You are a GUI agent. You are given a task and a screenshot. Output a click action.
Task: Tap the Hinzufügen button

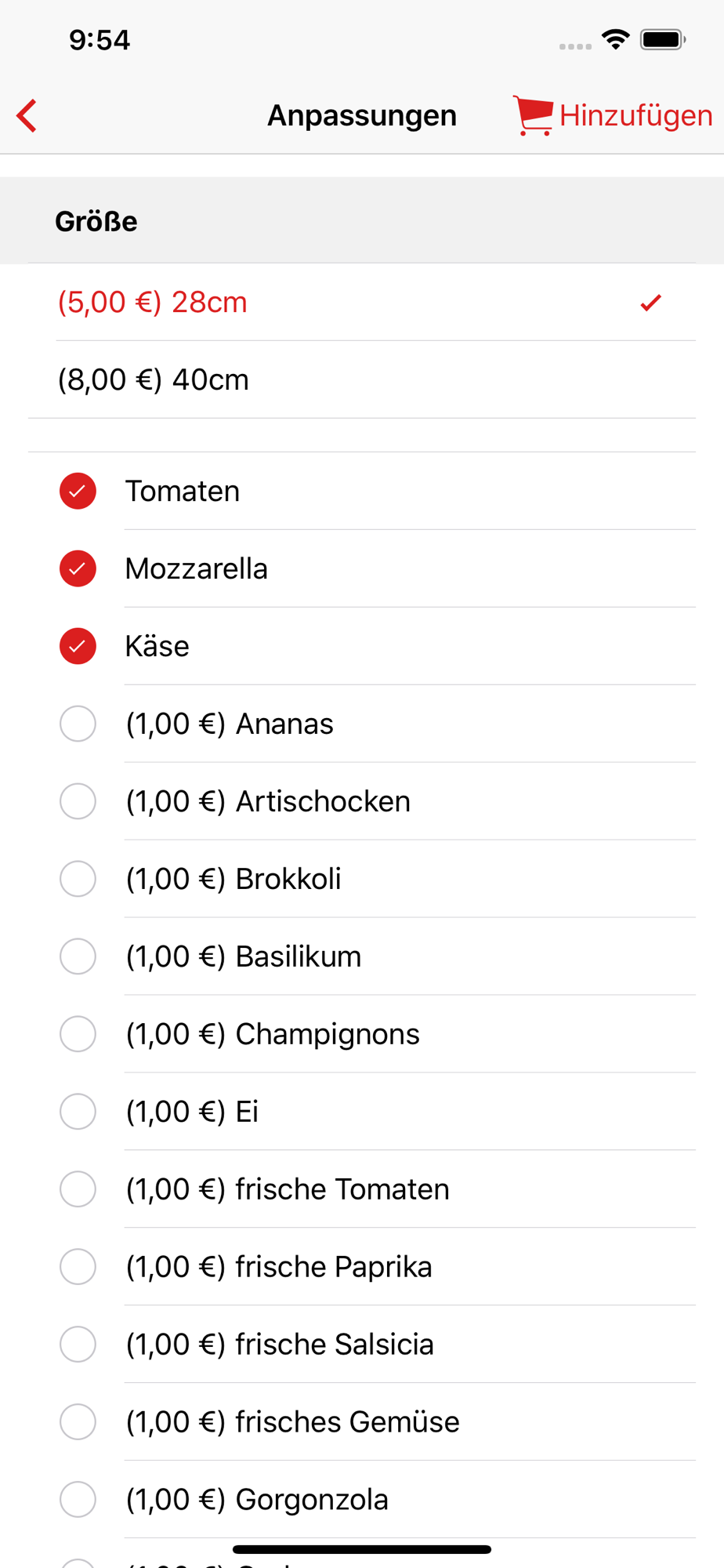tap(635, 115)
